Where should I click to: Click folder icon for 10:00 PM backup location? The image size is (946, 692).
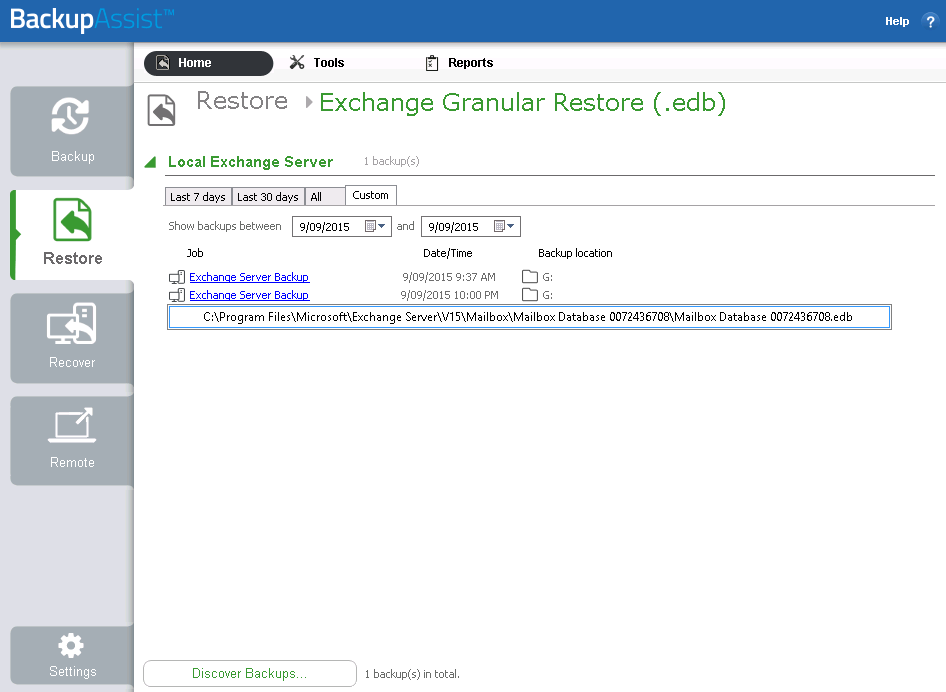pos(530,295)
